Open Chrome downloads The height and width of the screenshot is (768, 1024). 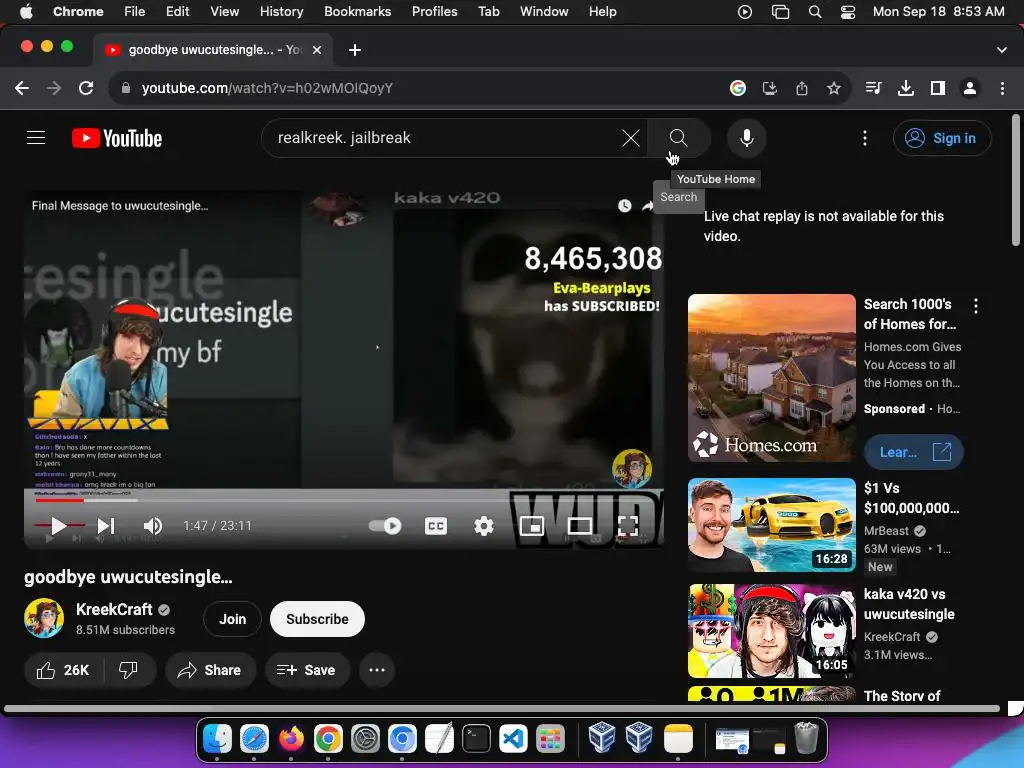click(906, 88)
